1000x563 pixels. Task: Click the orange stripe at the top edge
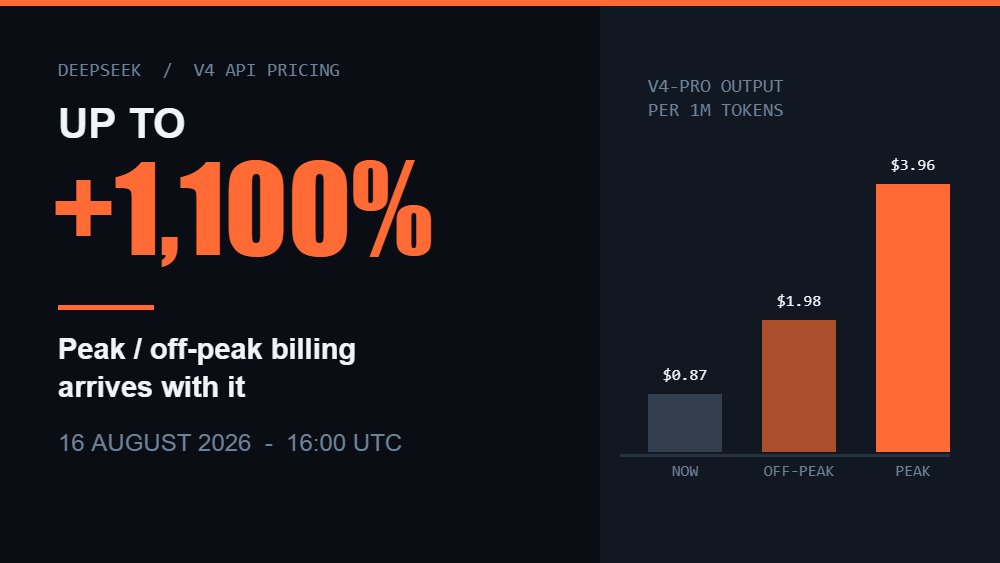coord(500,3)
